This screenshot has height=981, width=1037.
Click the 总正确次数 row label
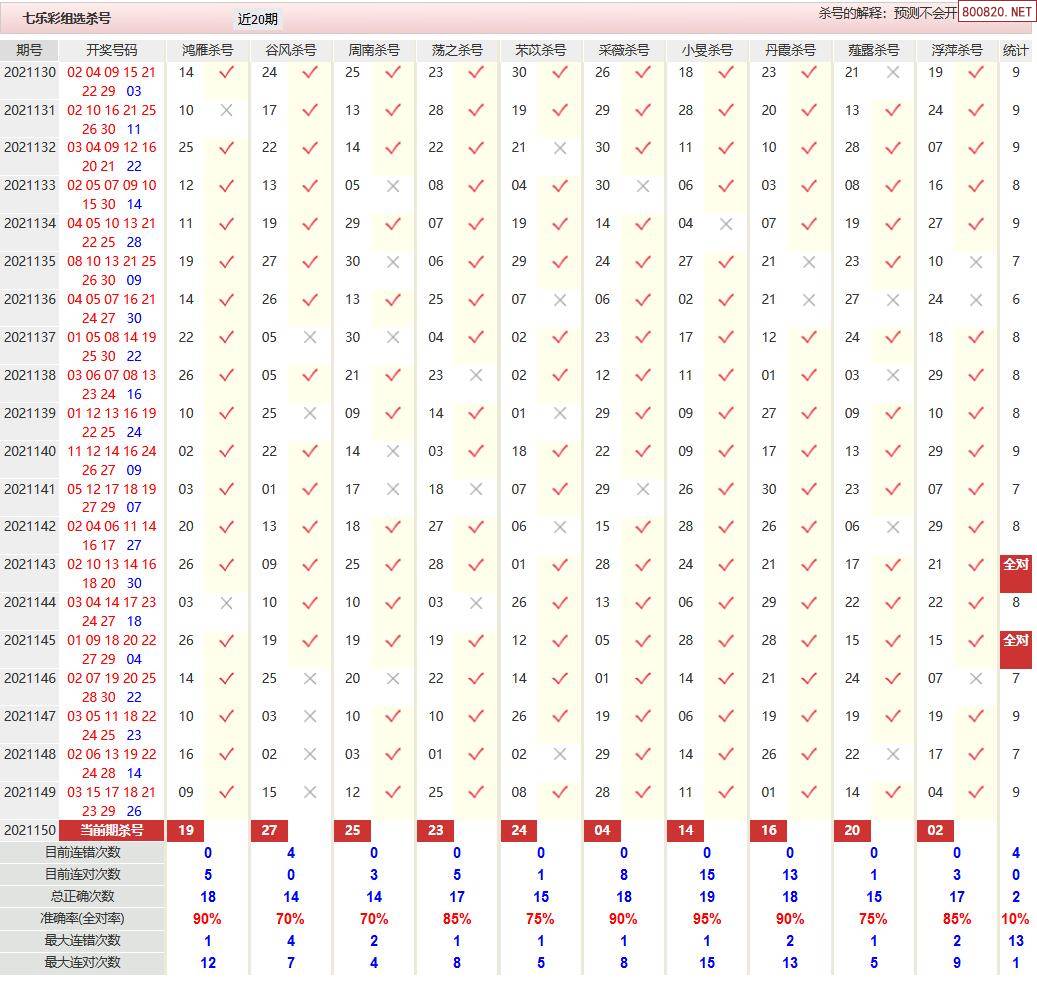click(83, 897)
